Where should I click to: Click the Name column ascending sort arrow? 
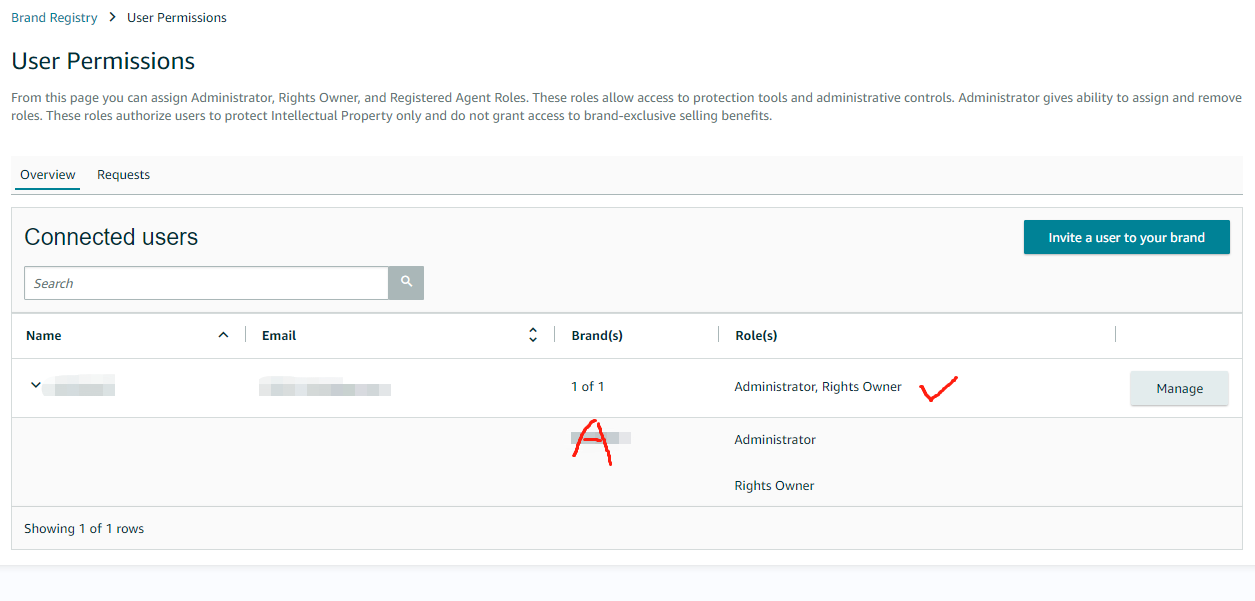click(223, 335)
